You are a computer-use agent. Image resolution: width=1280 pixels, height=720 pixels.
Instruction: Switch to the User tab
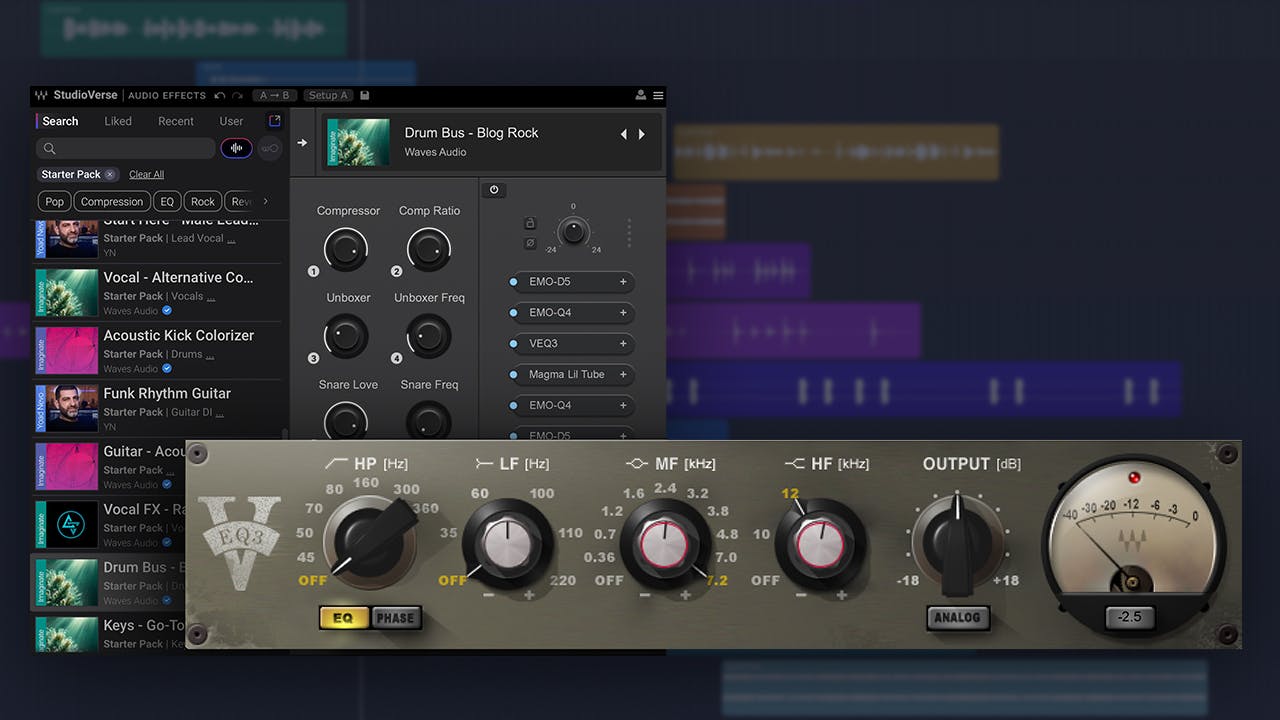[x=231, y=121]
